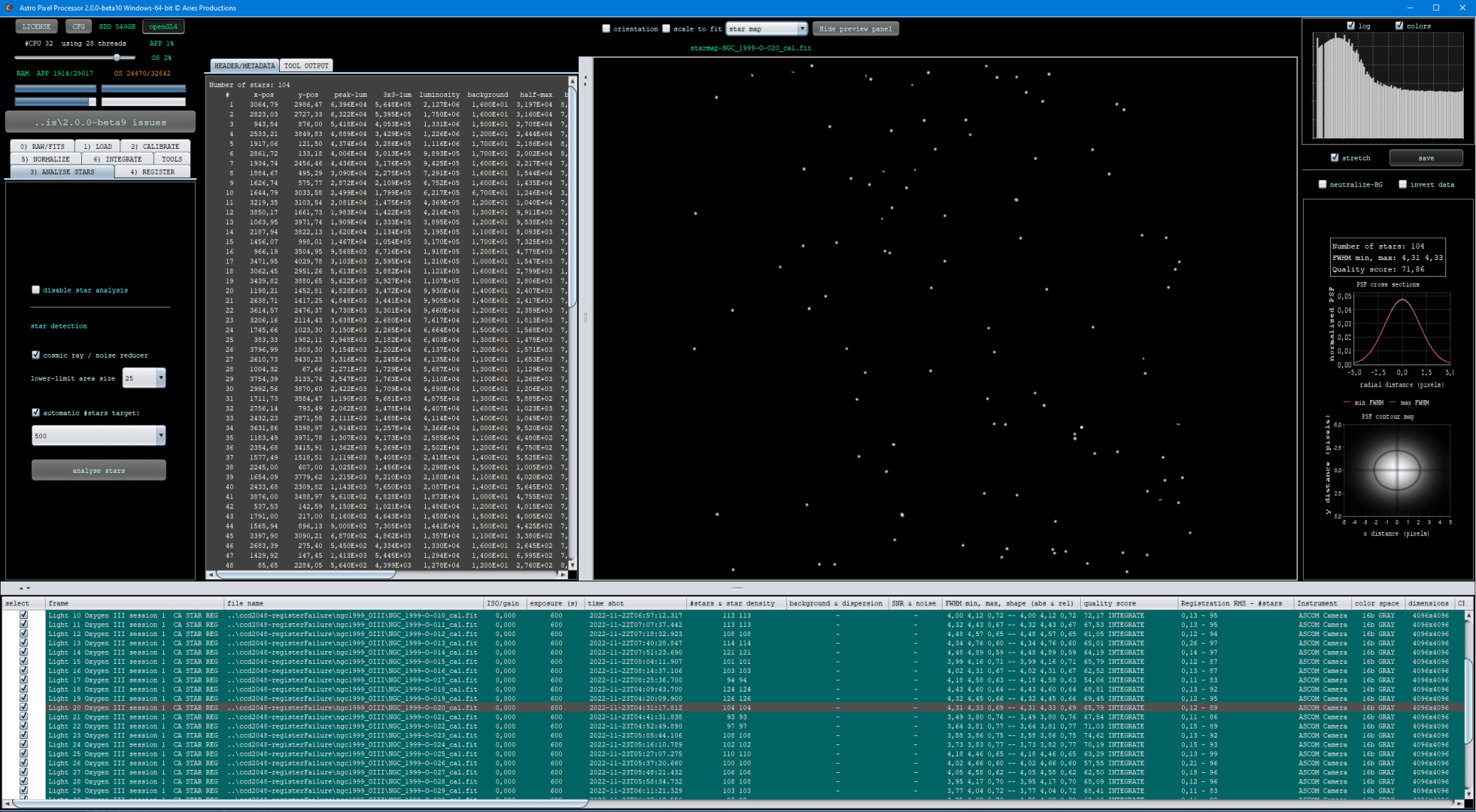The width and height of the screenshot is (1476, 812).
Task: Open the 4) REGISTER tab
Action: (152, 172)
